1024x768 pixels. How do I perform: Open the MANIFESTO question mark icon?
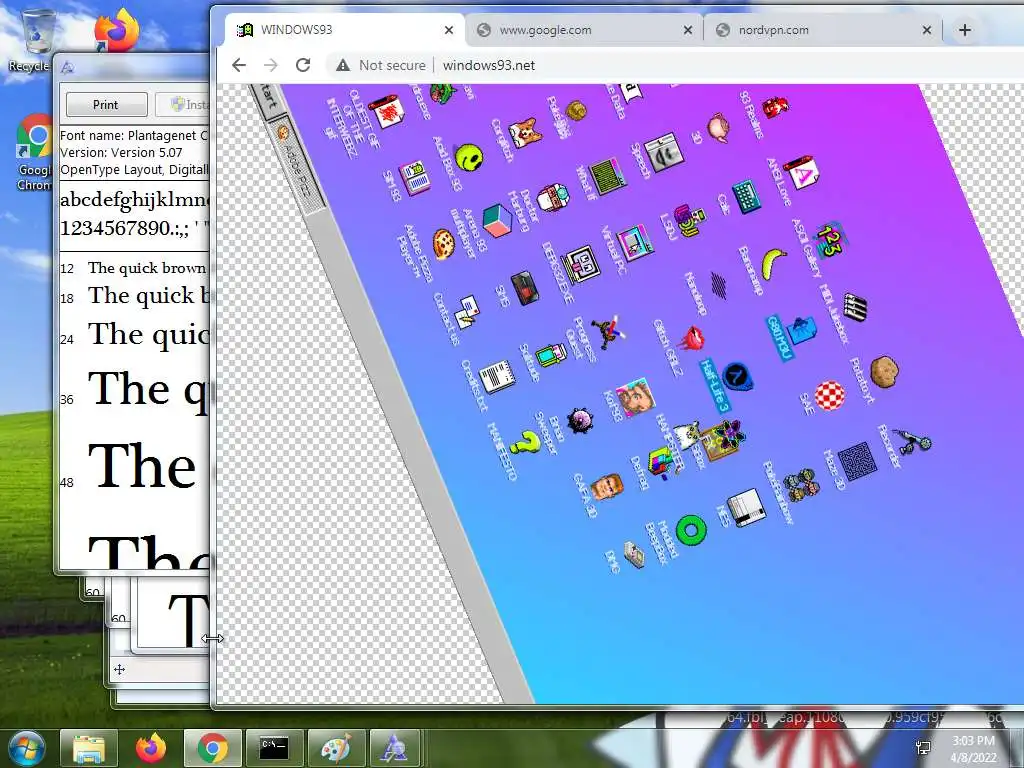tap(525, 445)
